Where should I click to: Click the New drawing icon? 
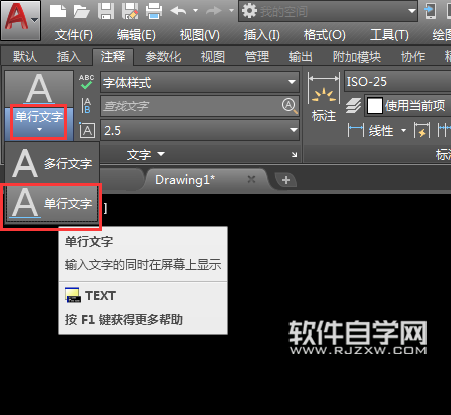(x=58, y=11)
